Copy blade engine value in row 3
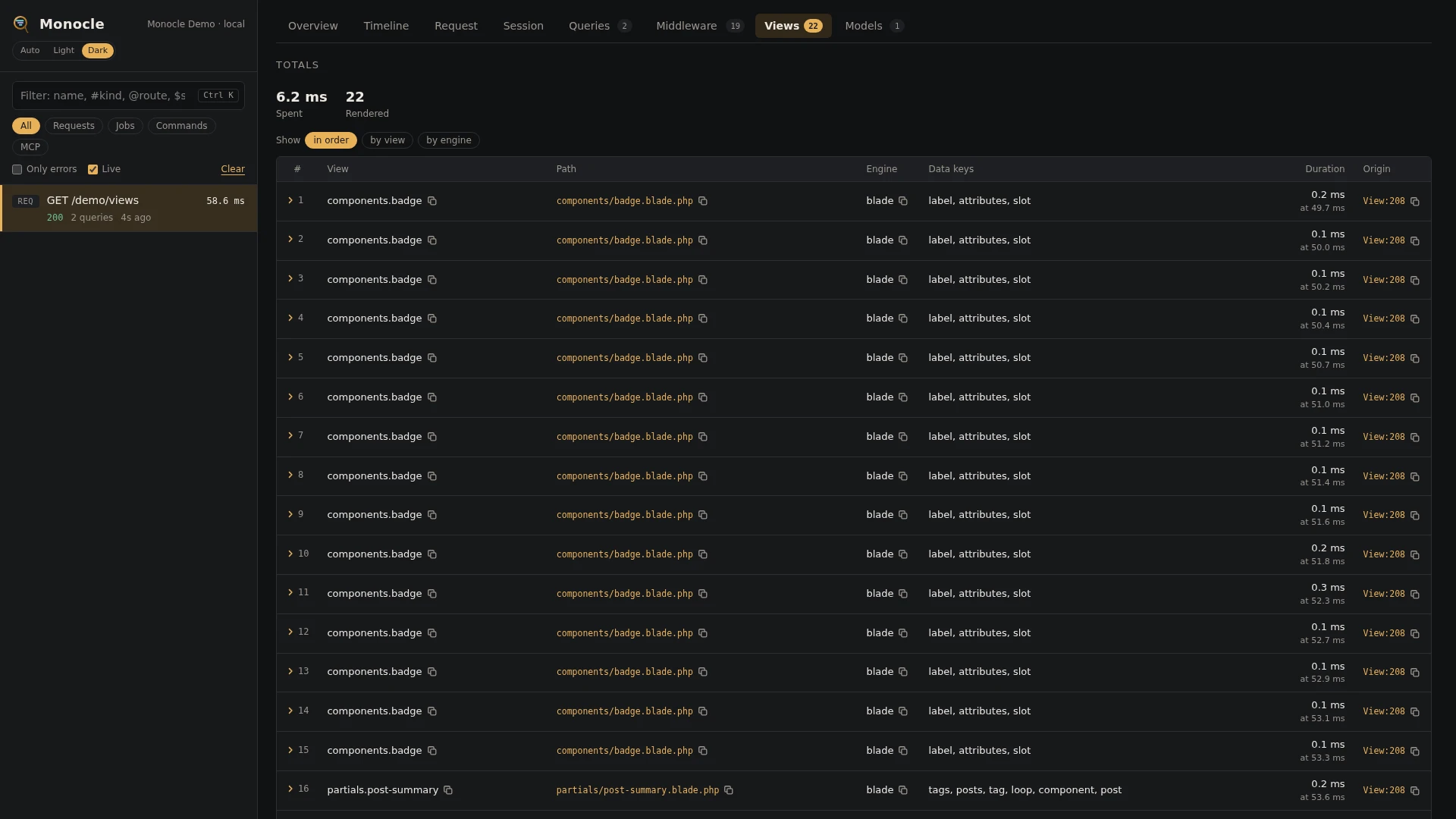This screenshot has width=1456, height=819. pyautogui.click(x=903, y=280)
